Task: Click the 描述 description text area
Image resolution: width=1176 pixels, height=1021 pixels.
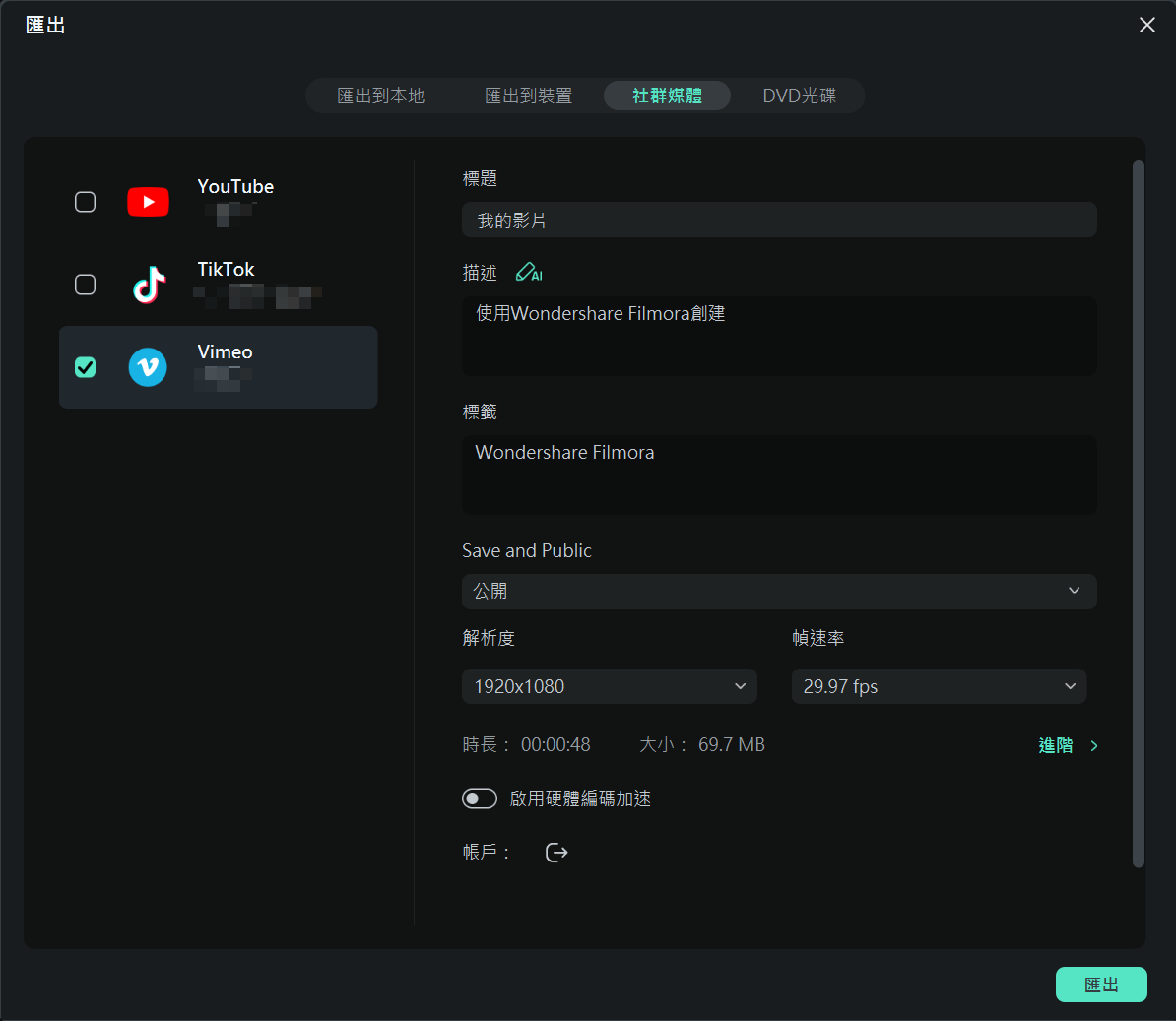Action: (x=779, y=336)
